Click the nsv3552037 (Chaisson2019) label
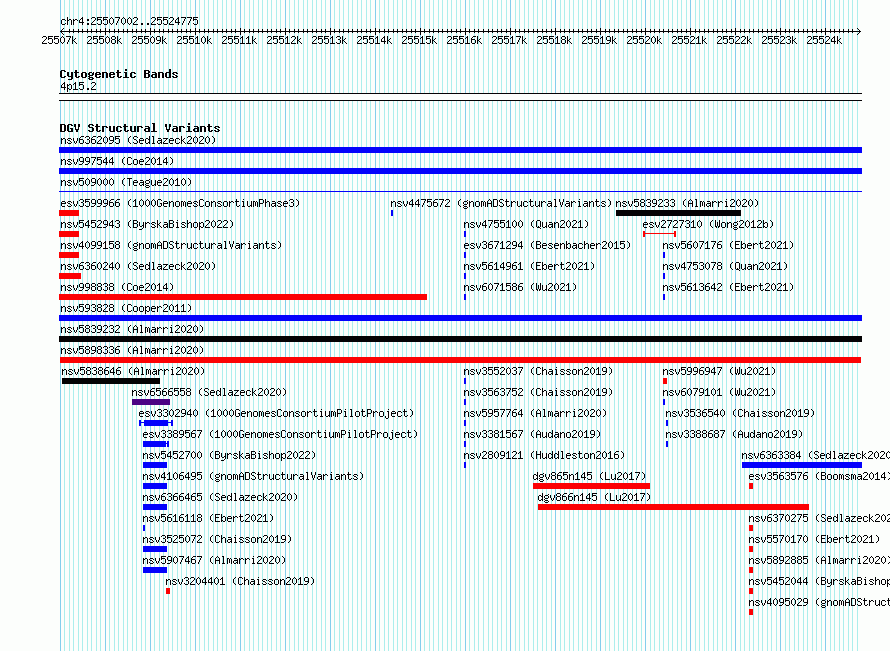The height and width of the screenshot is (651, 890). coord(539,371)
